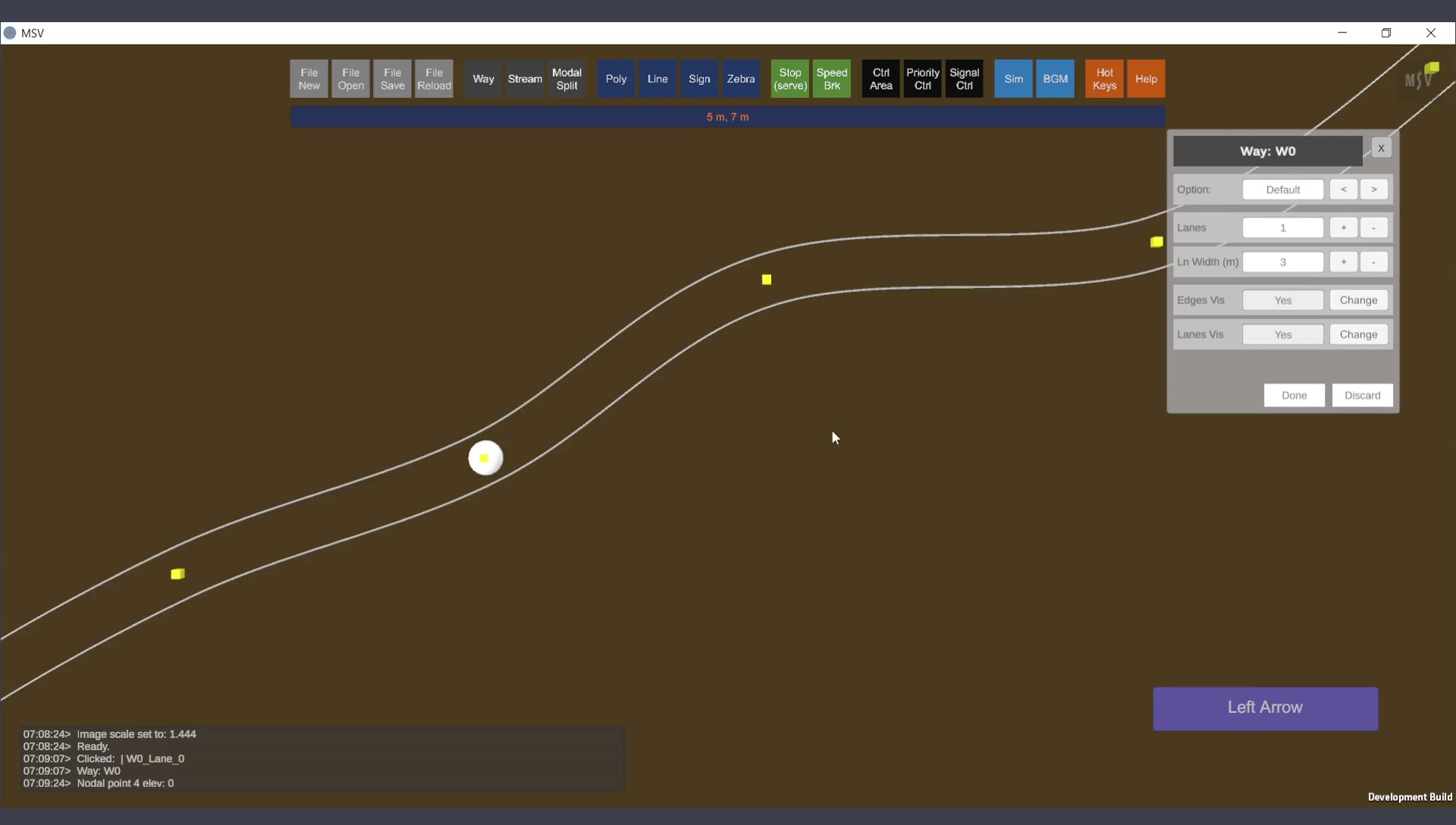Start the Sim button
This screenshot has width=1456, height=825.
[1013, 79]
